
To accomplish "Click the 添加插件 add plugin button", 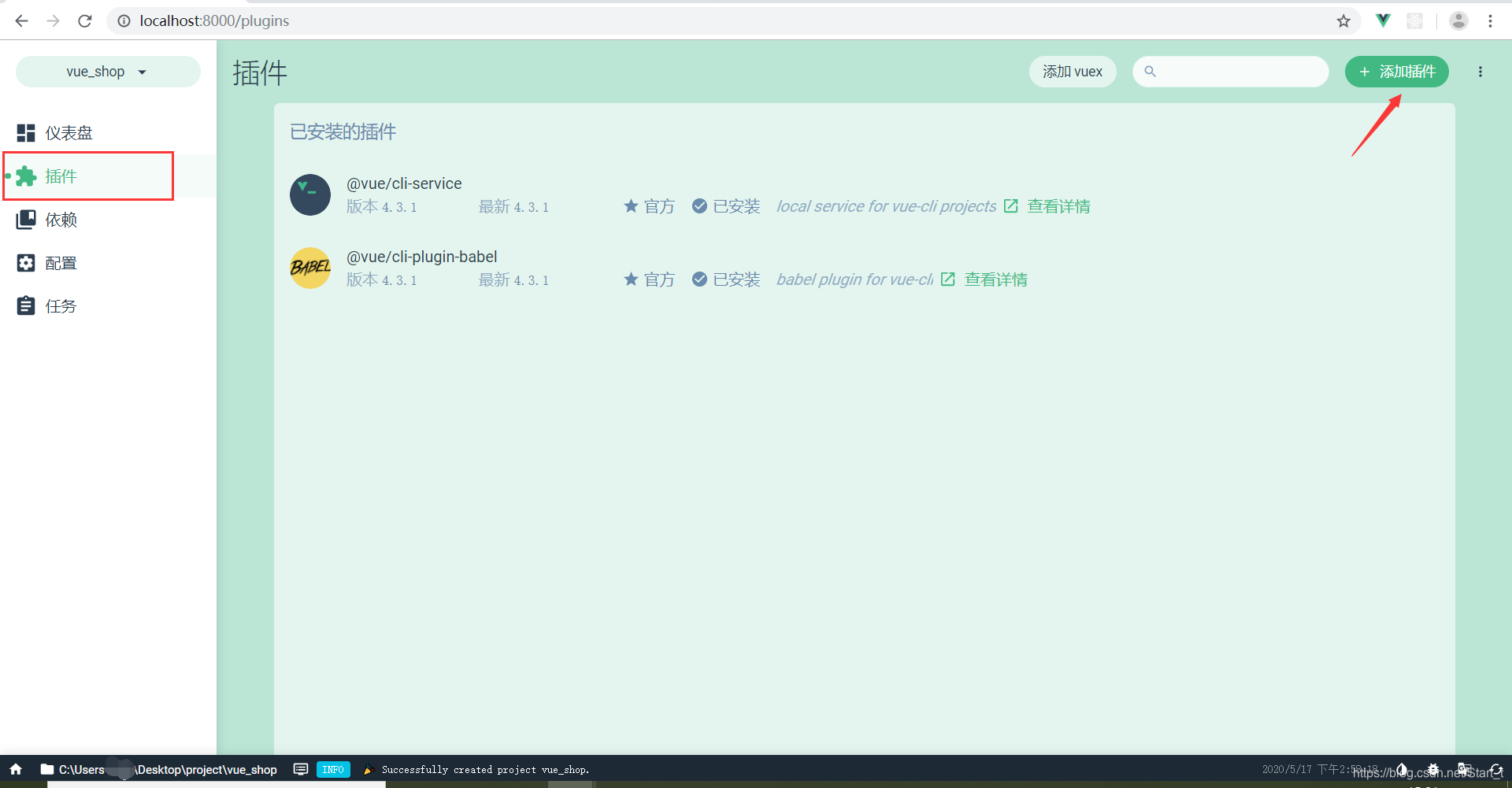I will (1397, 72).
